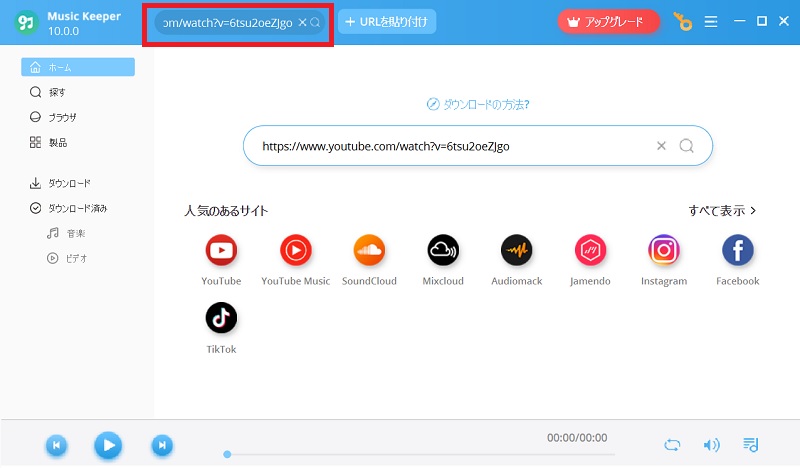Click the volume speaker icon
Viewport: 800px width, 468px height.
click(711, 445)
